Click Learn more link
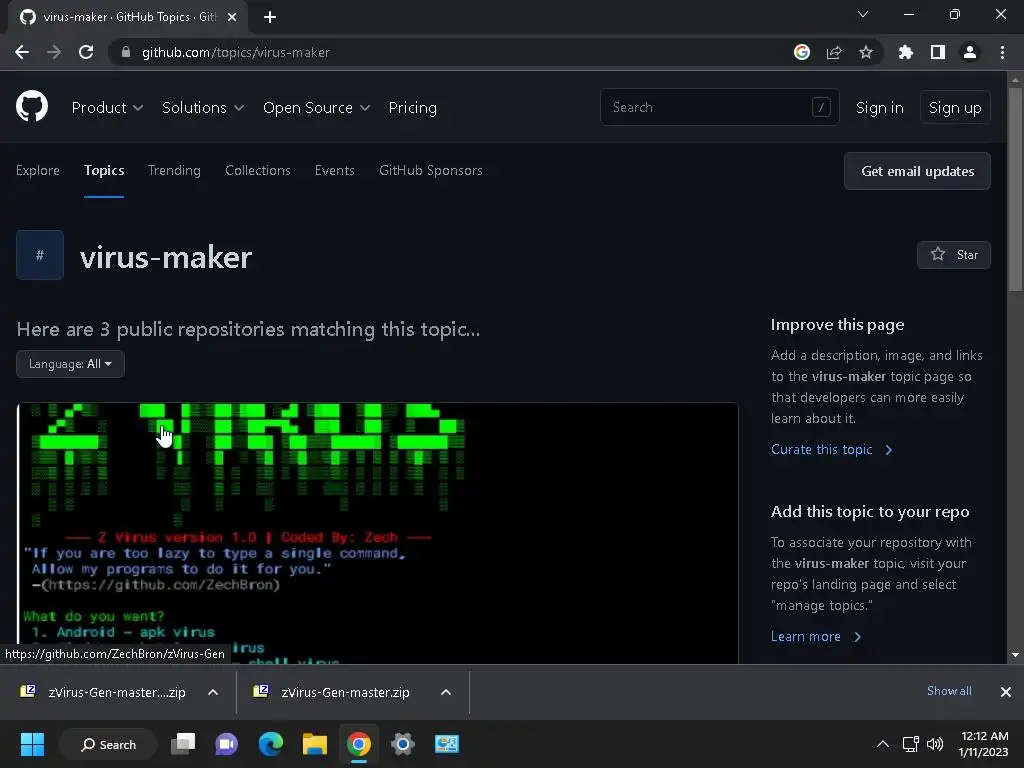 click(816, 636)
